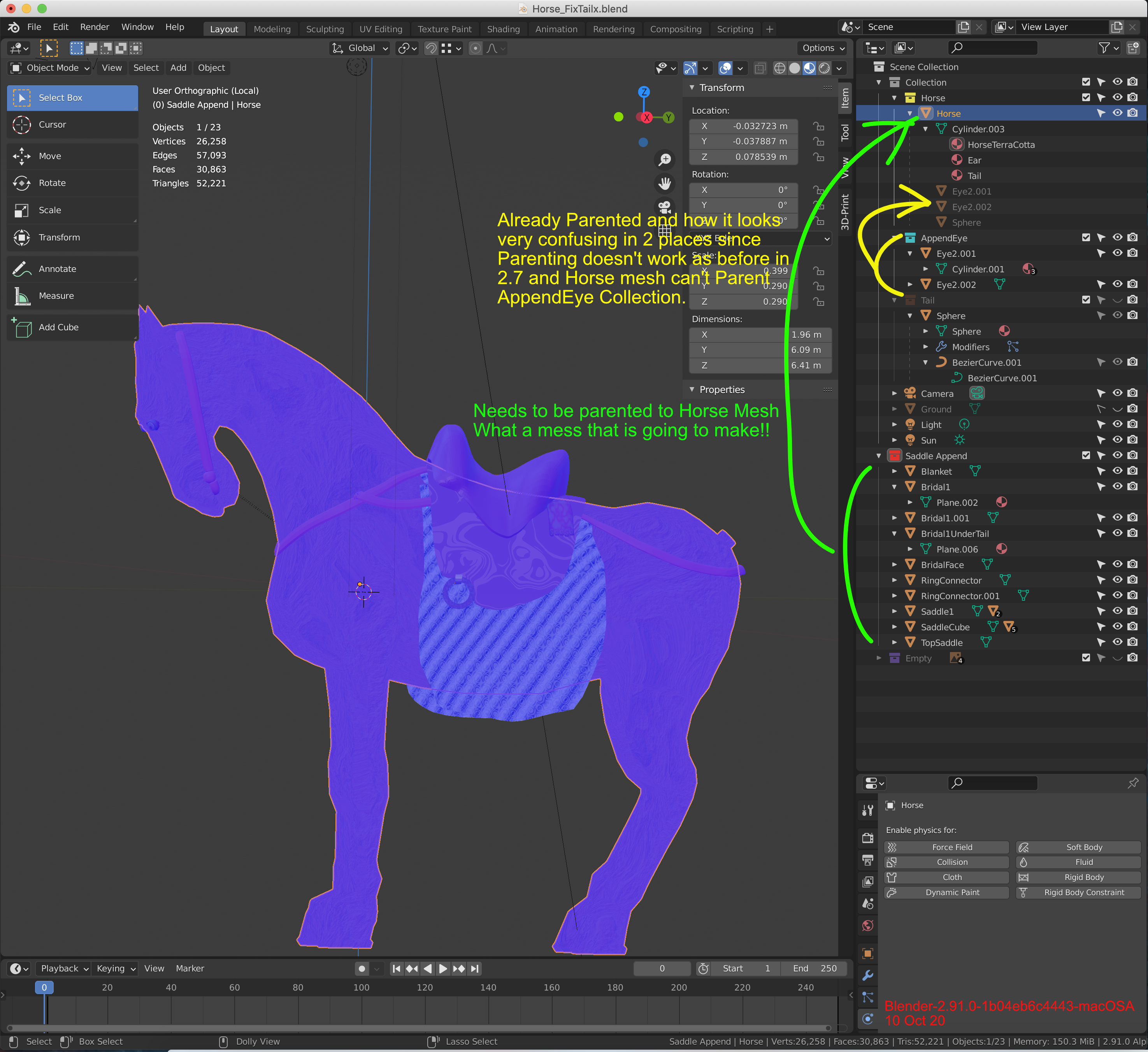
Task: Click the outliner filter funnel icon
Action: tap(1108, 48)
